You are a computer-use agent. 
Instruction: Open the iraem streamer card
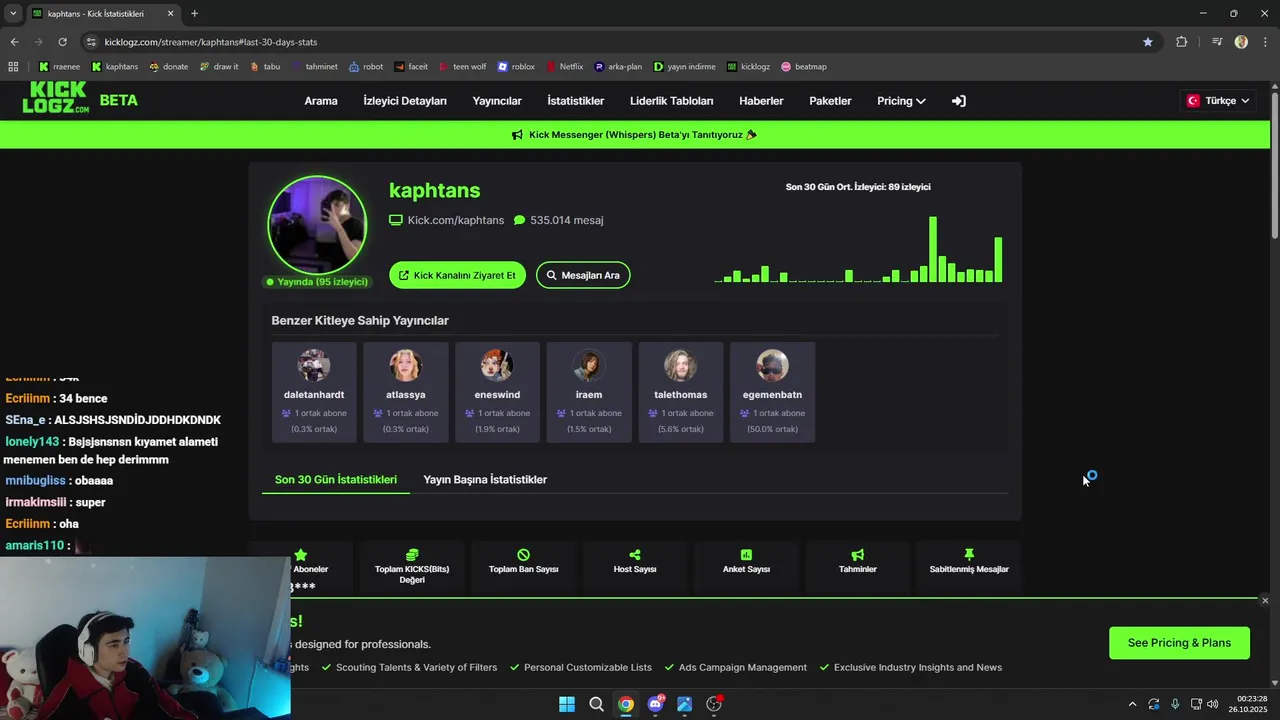tap(589, 392)
